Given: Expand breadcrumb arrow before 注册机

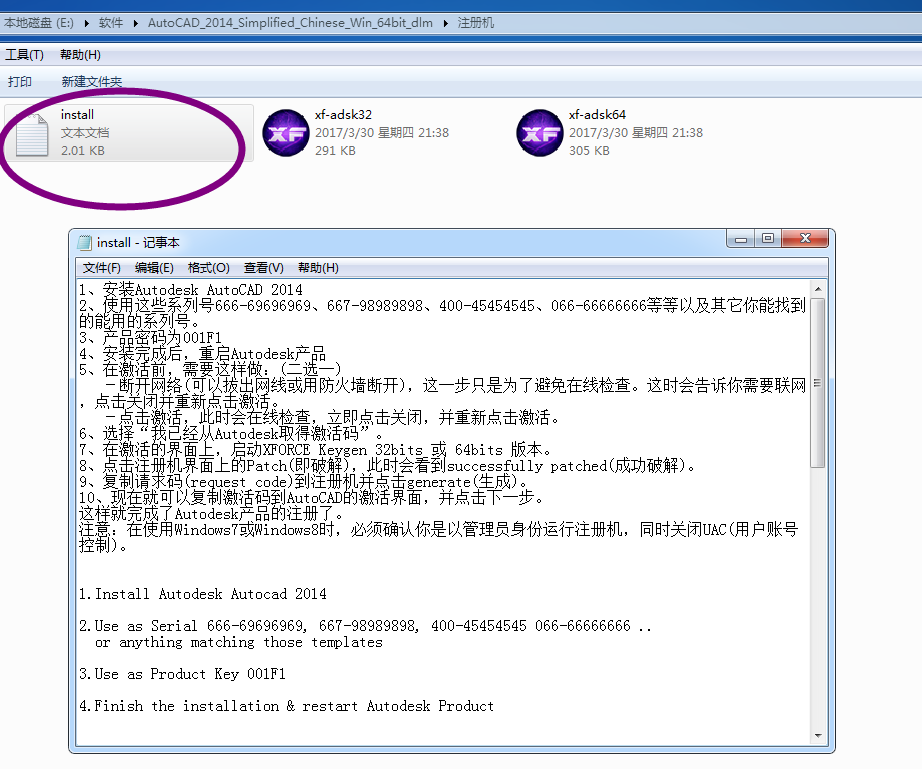Looking at the screenshot, I should click(445, 24).
